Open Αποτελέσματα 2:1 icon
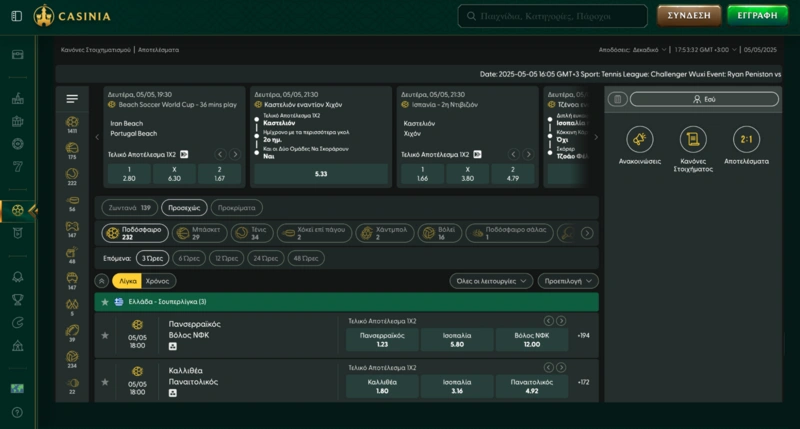Screen dimensions: 800x429 [x=746, y=139]
